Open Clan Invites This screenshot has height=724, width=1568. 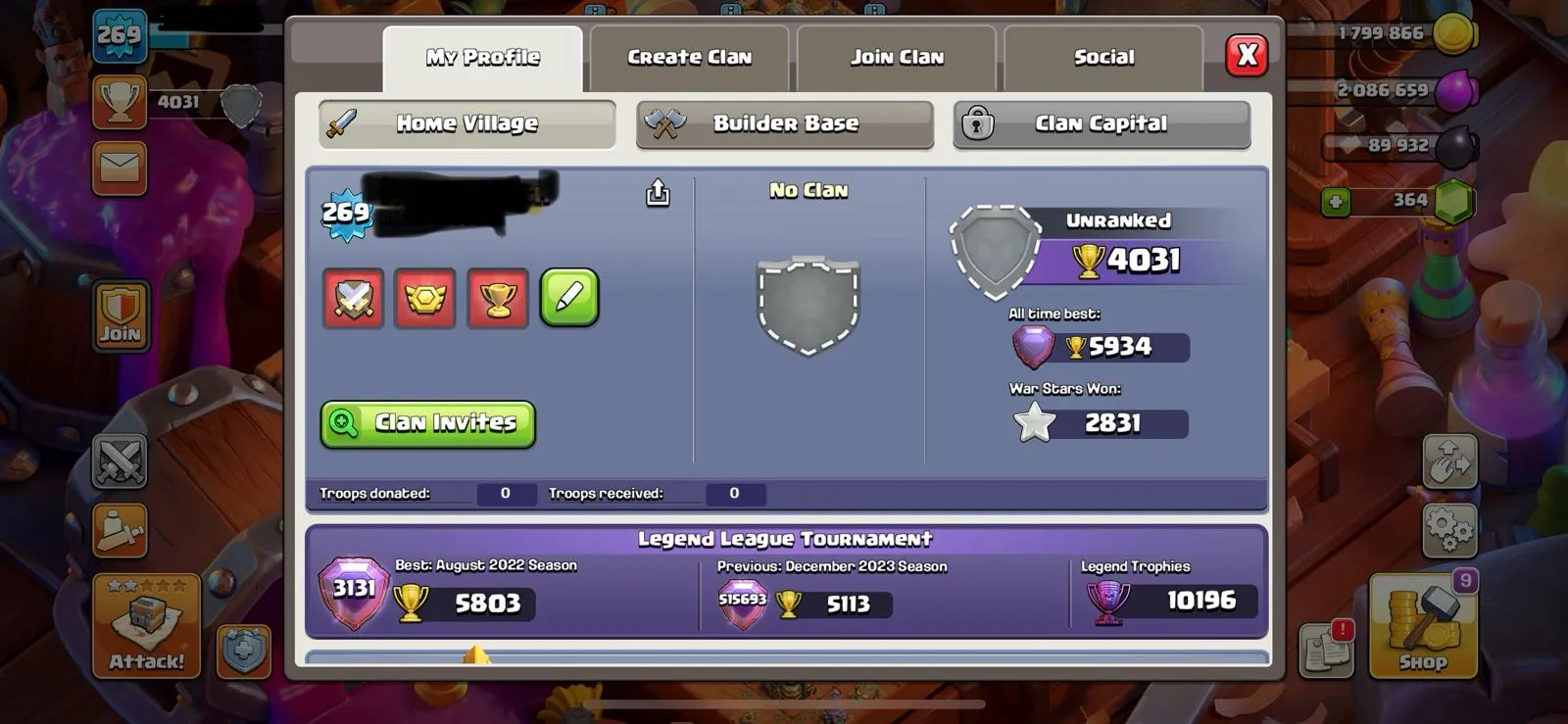click(x=428, y=424)
